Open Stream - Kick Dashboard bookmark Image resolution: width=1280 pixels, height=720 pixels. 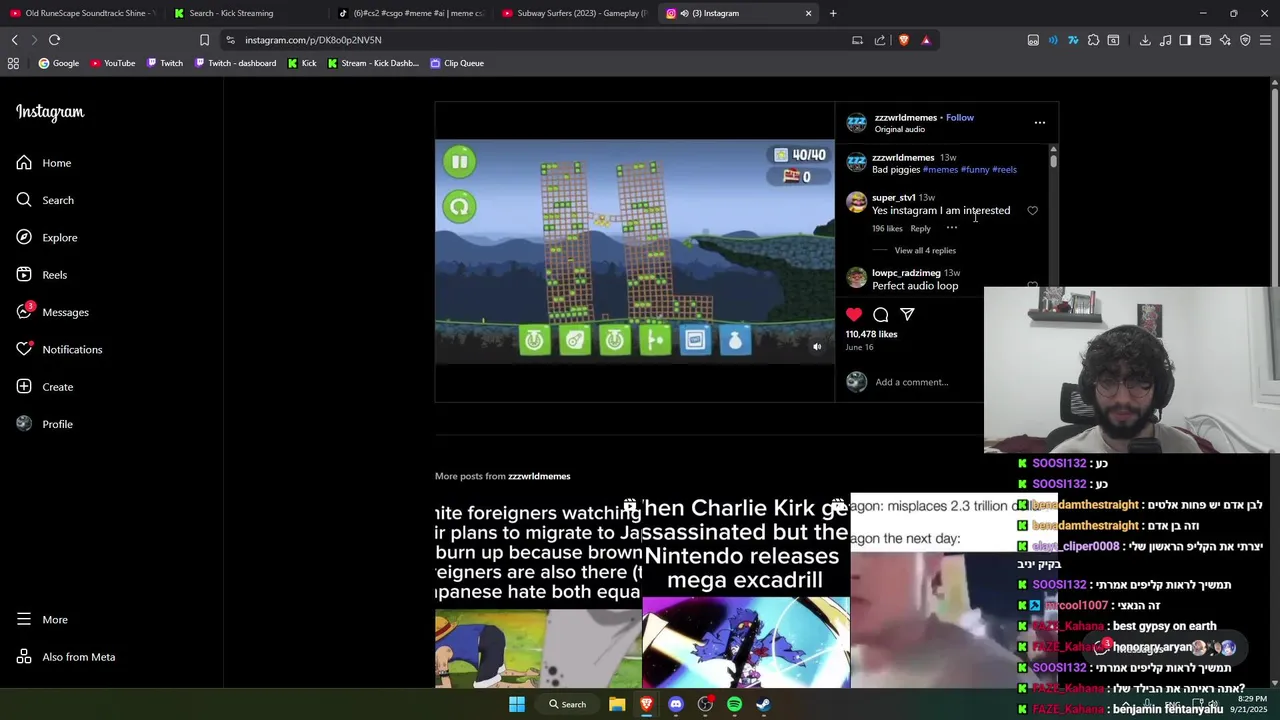tap(373, 63)
